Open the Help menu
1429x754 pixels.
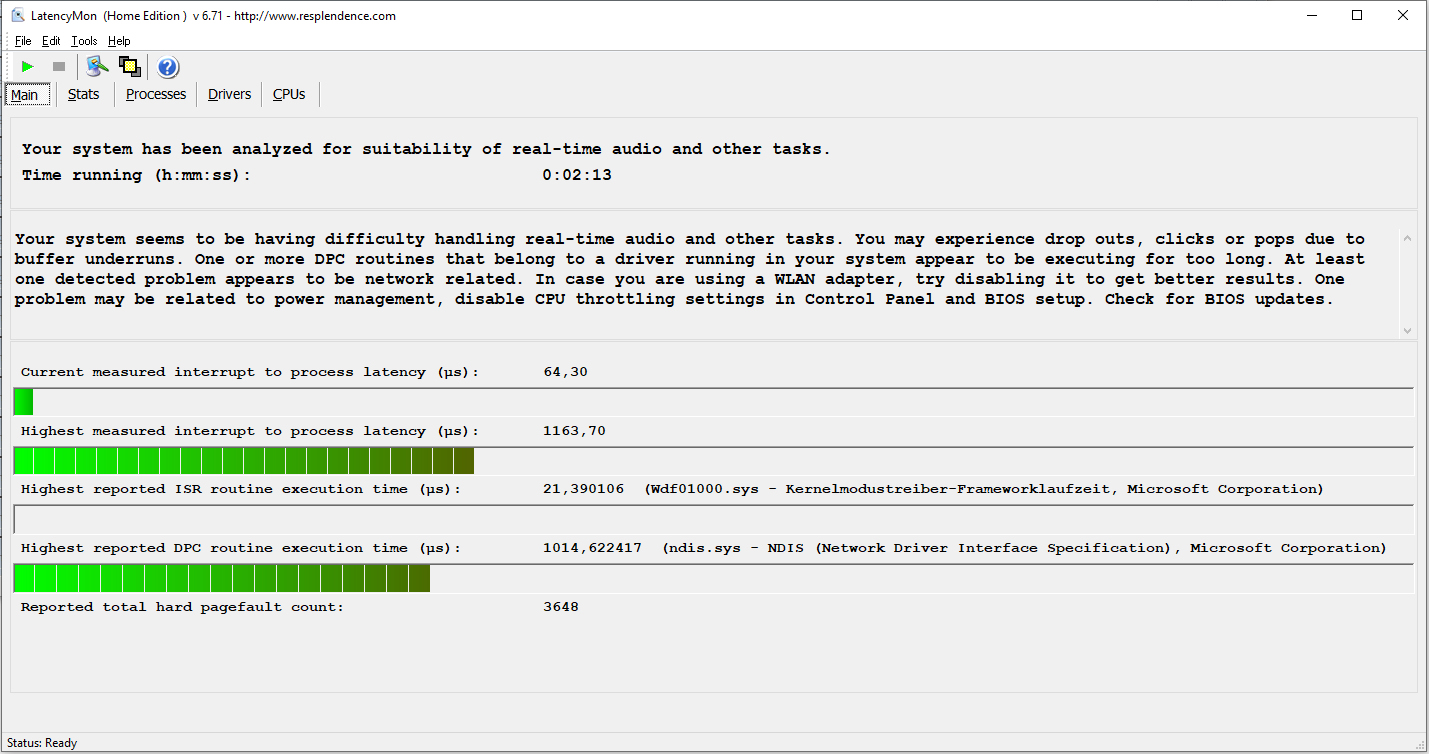click(x=119, y=41)
